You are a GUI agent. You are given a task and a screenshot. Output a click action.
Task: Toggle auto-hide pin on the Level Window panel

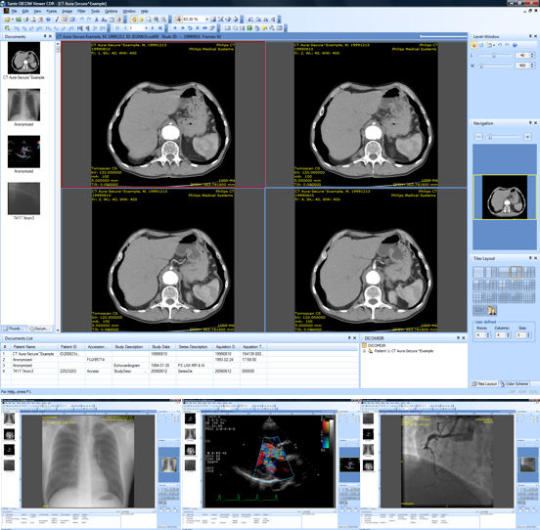530,36
